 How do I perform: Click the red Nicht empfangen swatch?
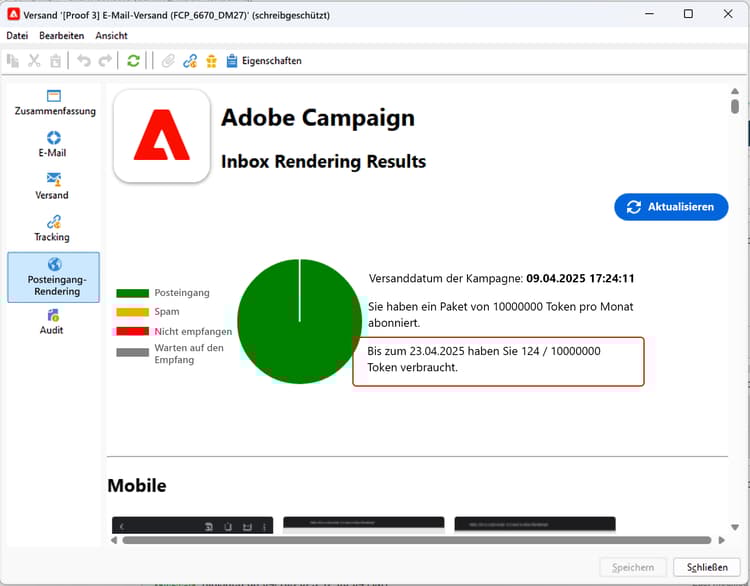[x=132, y=331]
